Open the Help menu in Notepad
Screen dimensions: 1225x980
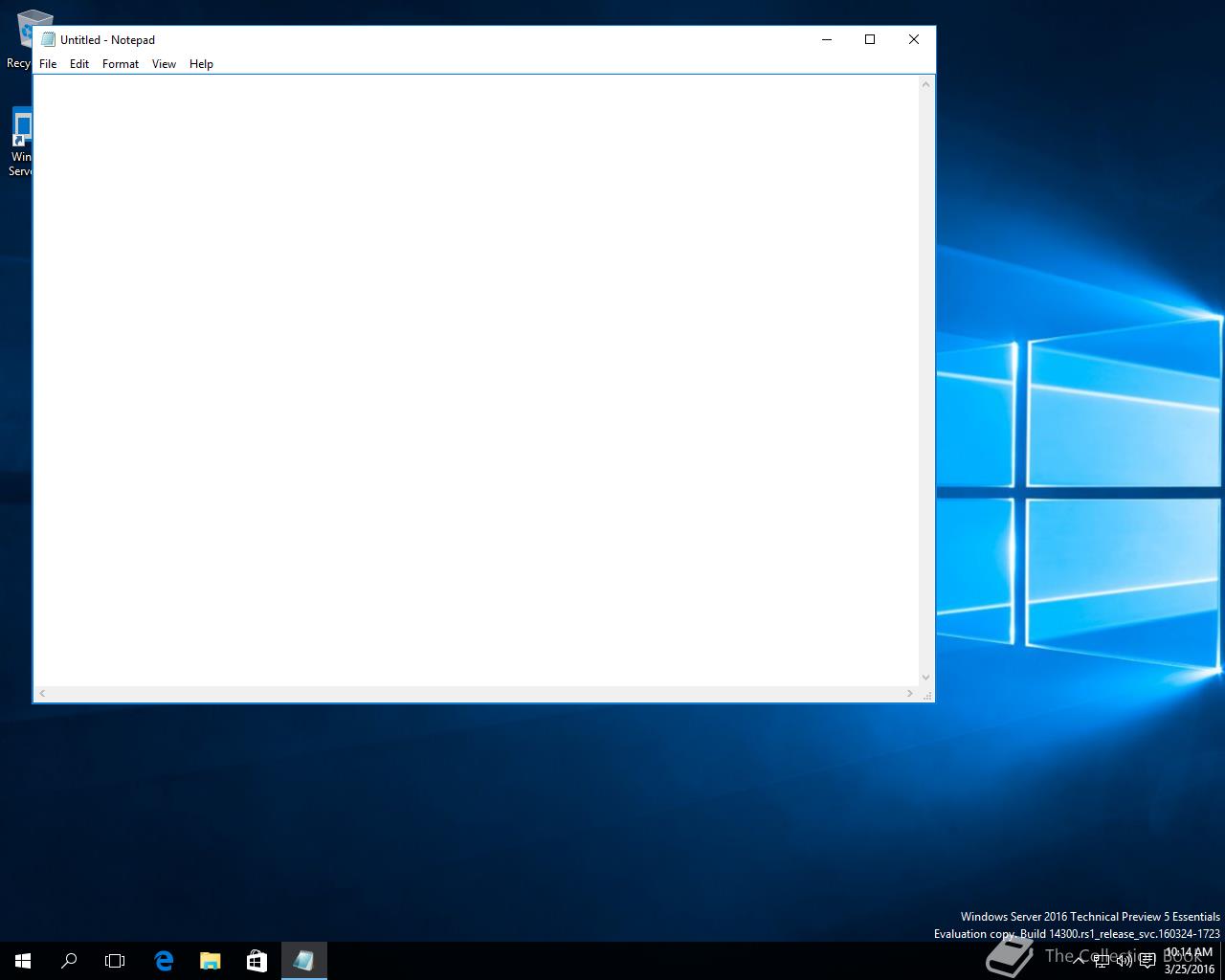[x=201, y=64]
